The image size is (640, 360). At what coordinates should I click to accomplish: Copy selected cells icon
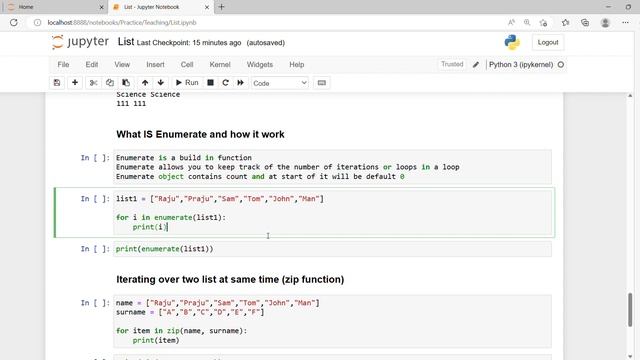110,83
